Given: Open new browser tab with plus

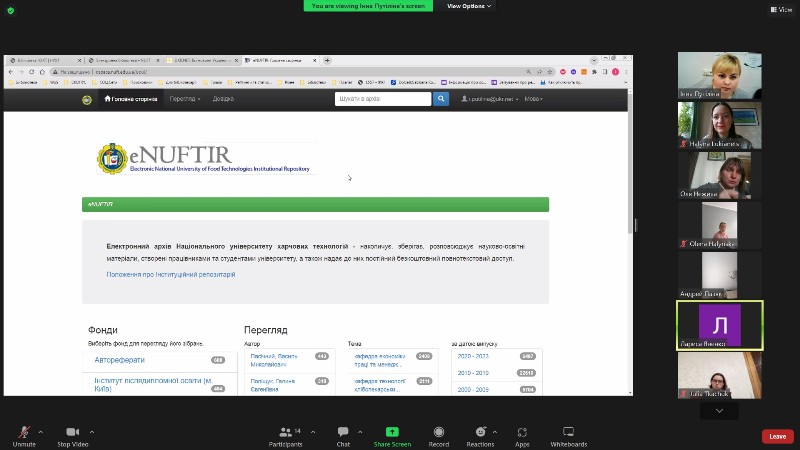Looking at the screenshot, I should pos(327,60).
